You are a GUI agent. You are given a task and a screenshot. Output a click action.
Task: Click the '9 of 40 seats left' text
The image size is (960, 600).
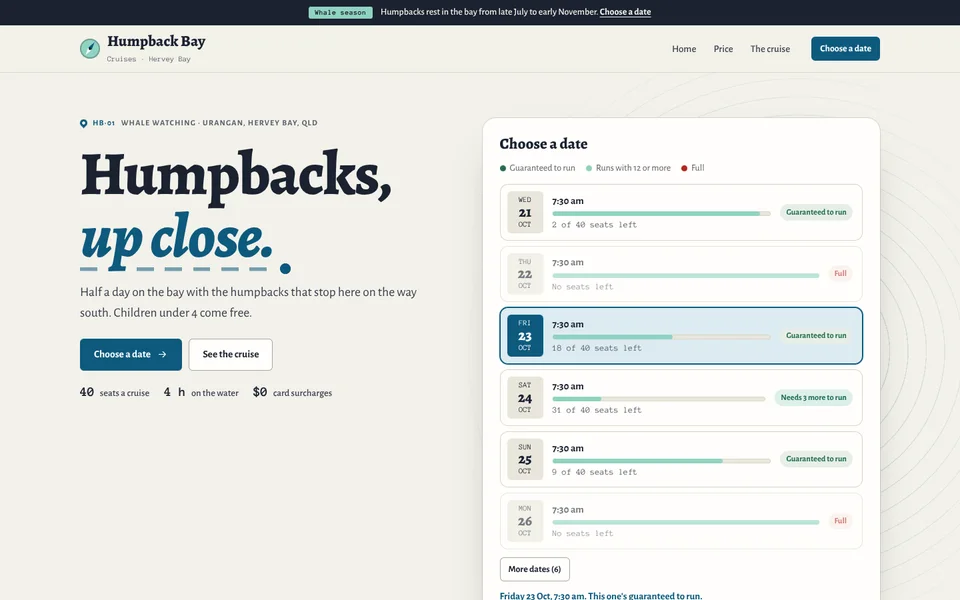[594, 473]
